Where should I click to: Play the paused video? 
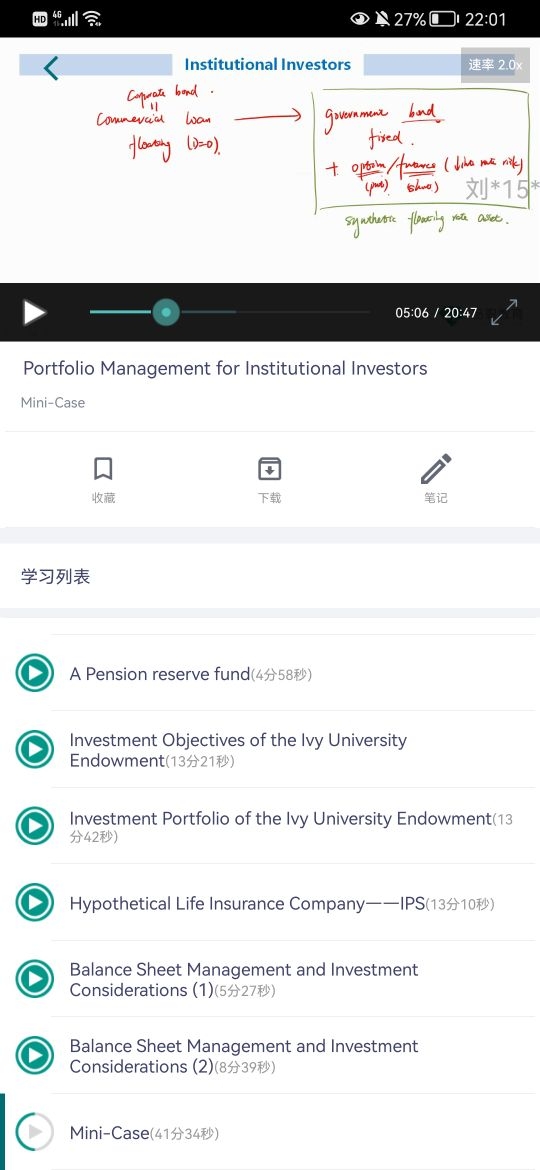click(34, 312)
